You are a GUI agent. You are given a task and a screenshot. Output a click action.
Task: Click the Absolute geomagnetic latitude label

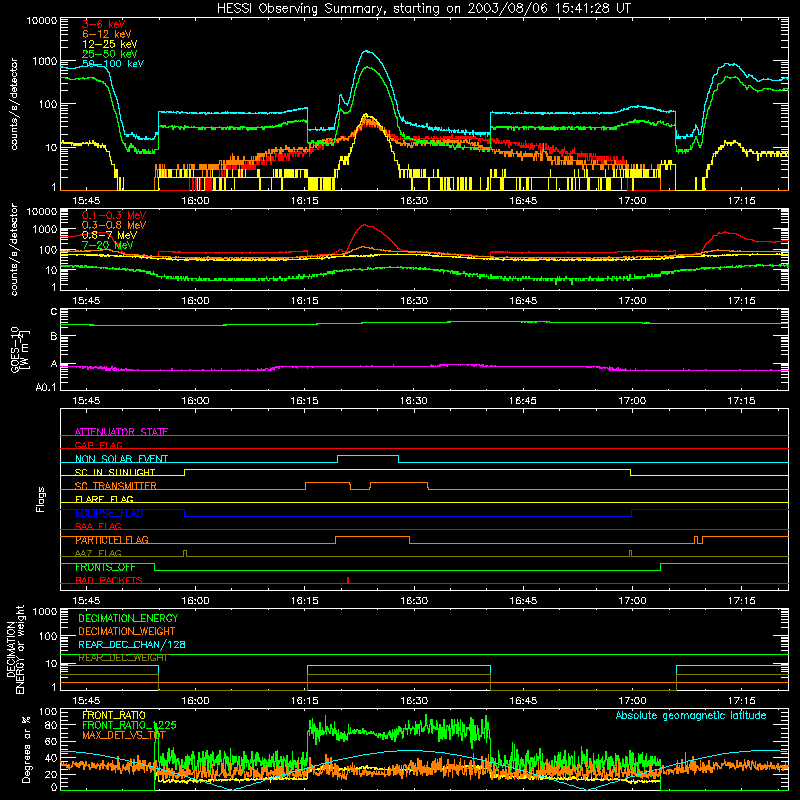(x=691, y=715)
